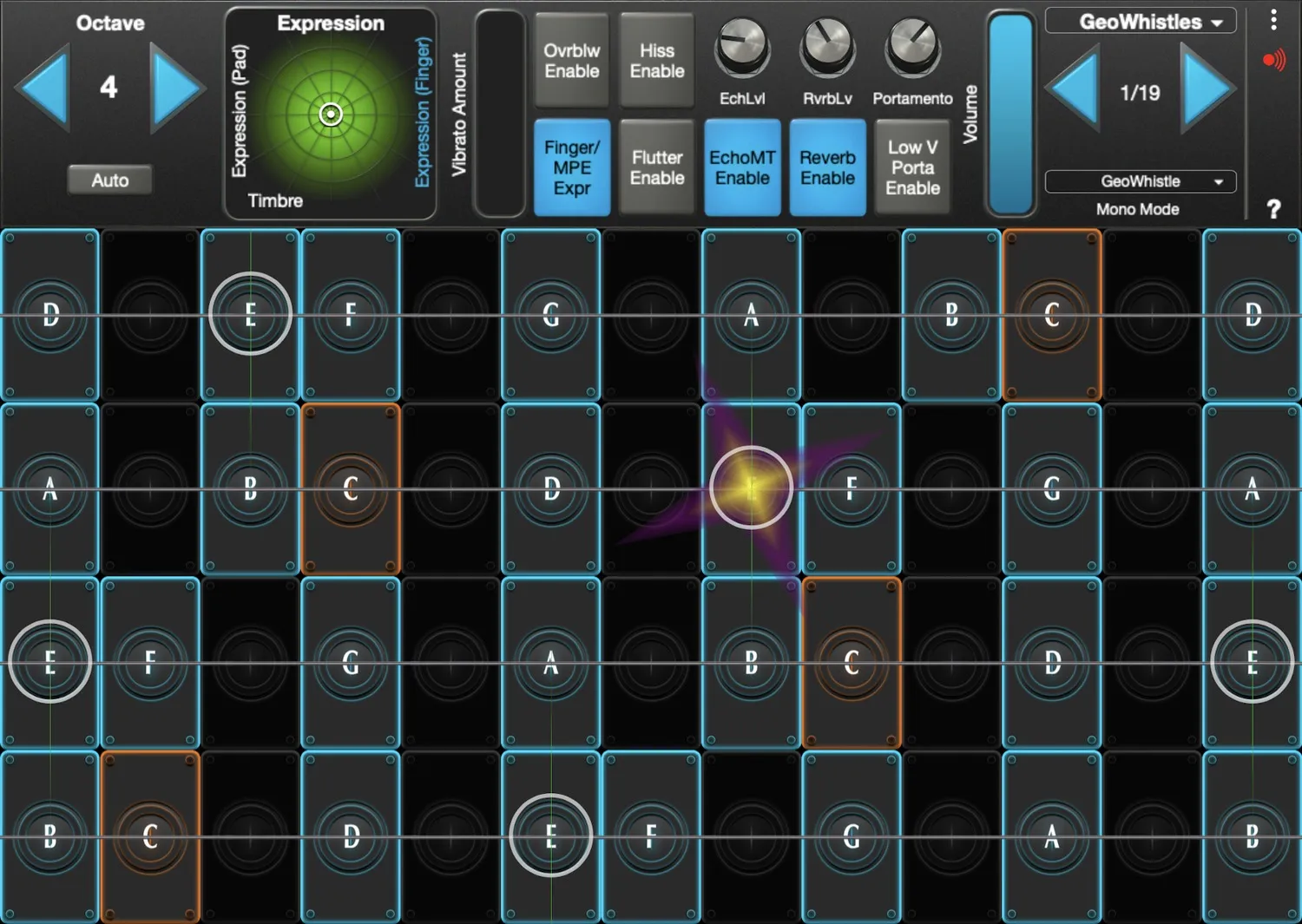Play the A pad in the third row
The height and width of the screenshot is (924, 1302).
point(551,663)
